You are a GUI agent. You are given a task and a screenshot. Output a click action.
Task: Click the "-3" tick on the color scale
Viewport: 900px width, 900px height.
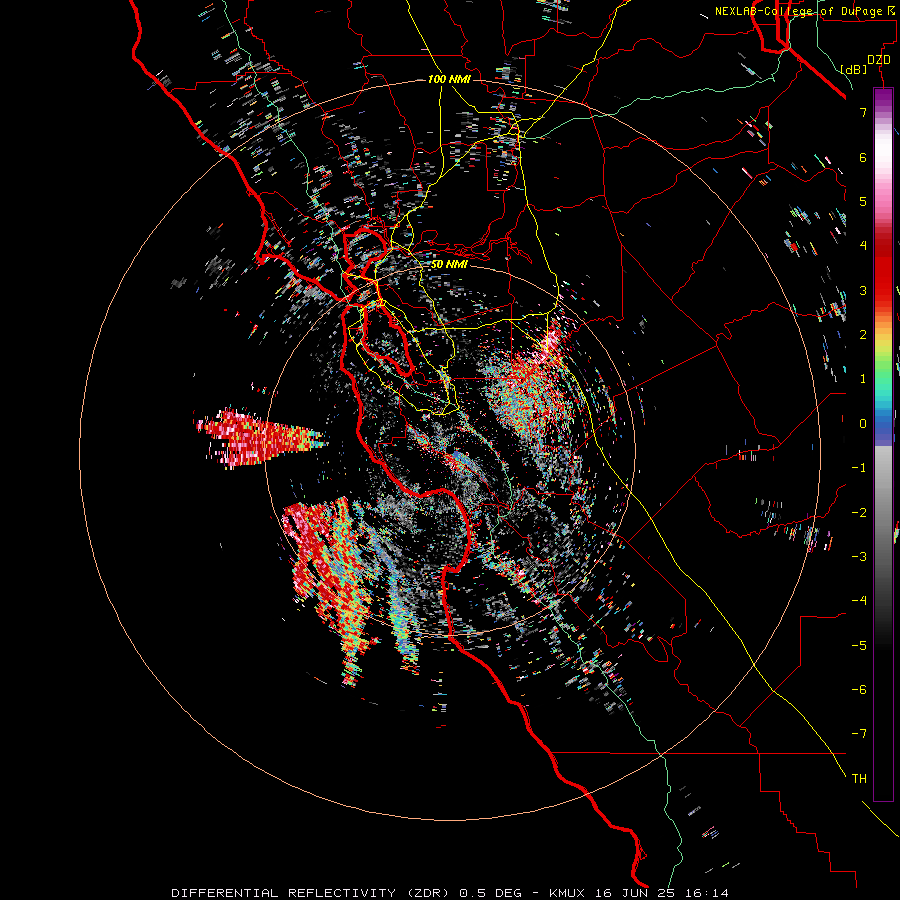[x=859, y=556]
